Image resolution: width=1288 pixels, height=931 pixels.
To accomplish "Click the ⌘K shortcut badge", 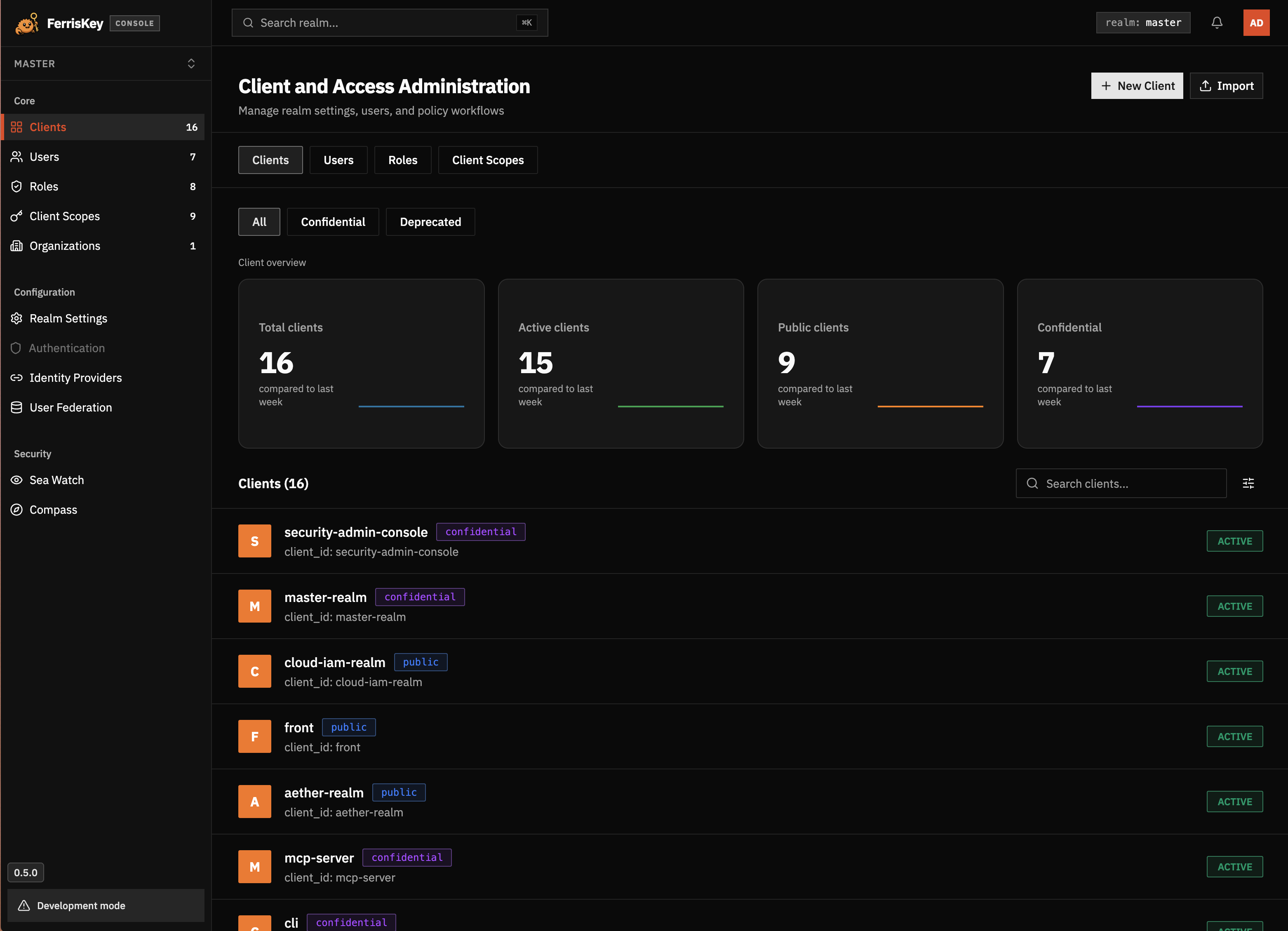I will 526,23.
